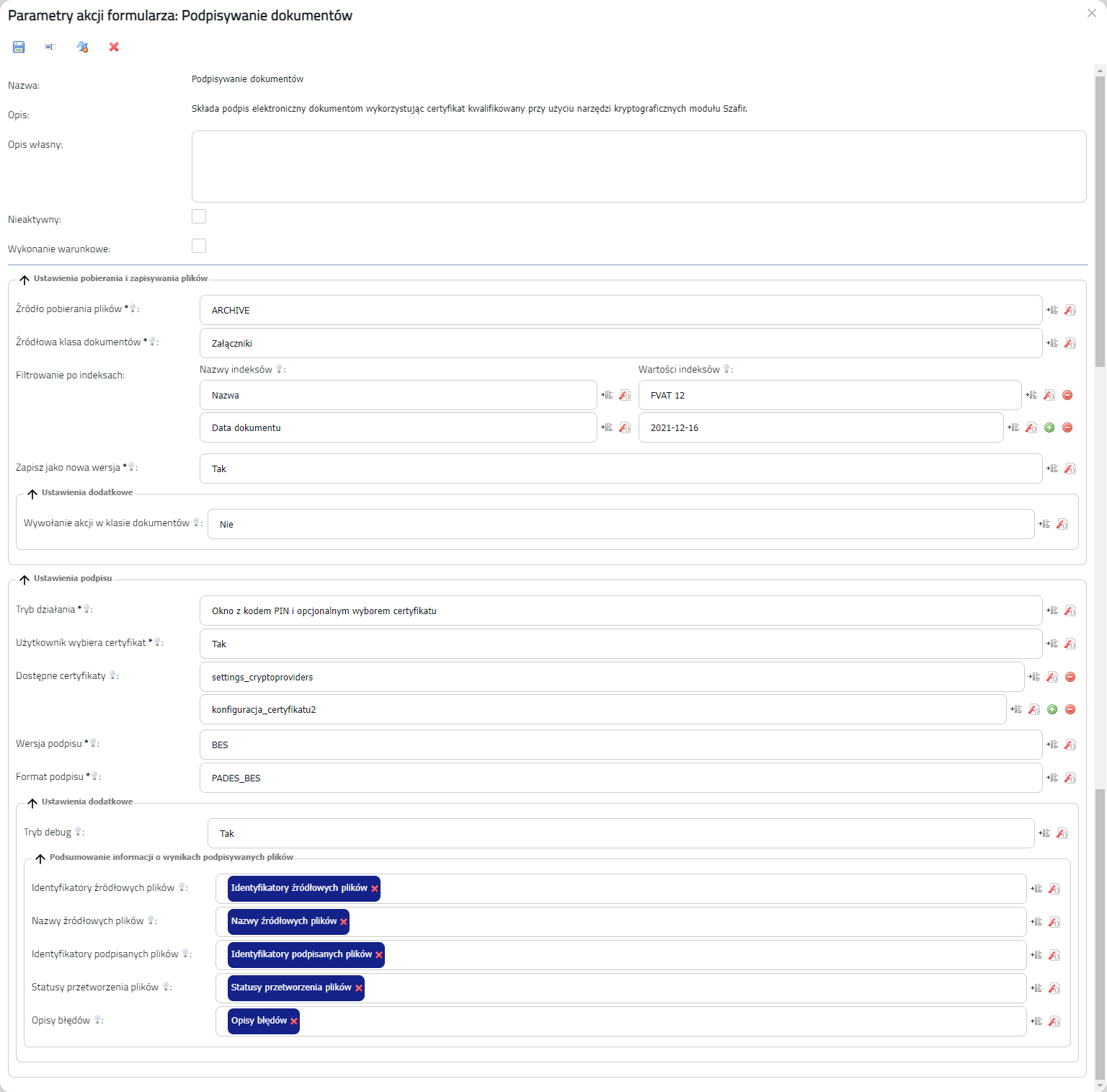
Task: Enable the Nieaktywny checkbox
Action: [x=199, y=216]
